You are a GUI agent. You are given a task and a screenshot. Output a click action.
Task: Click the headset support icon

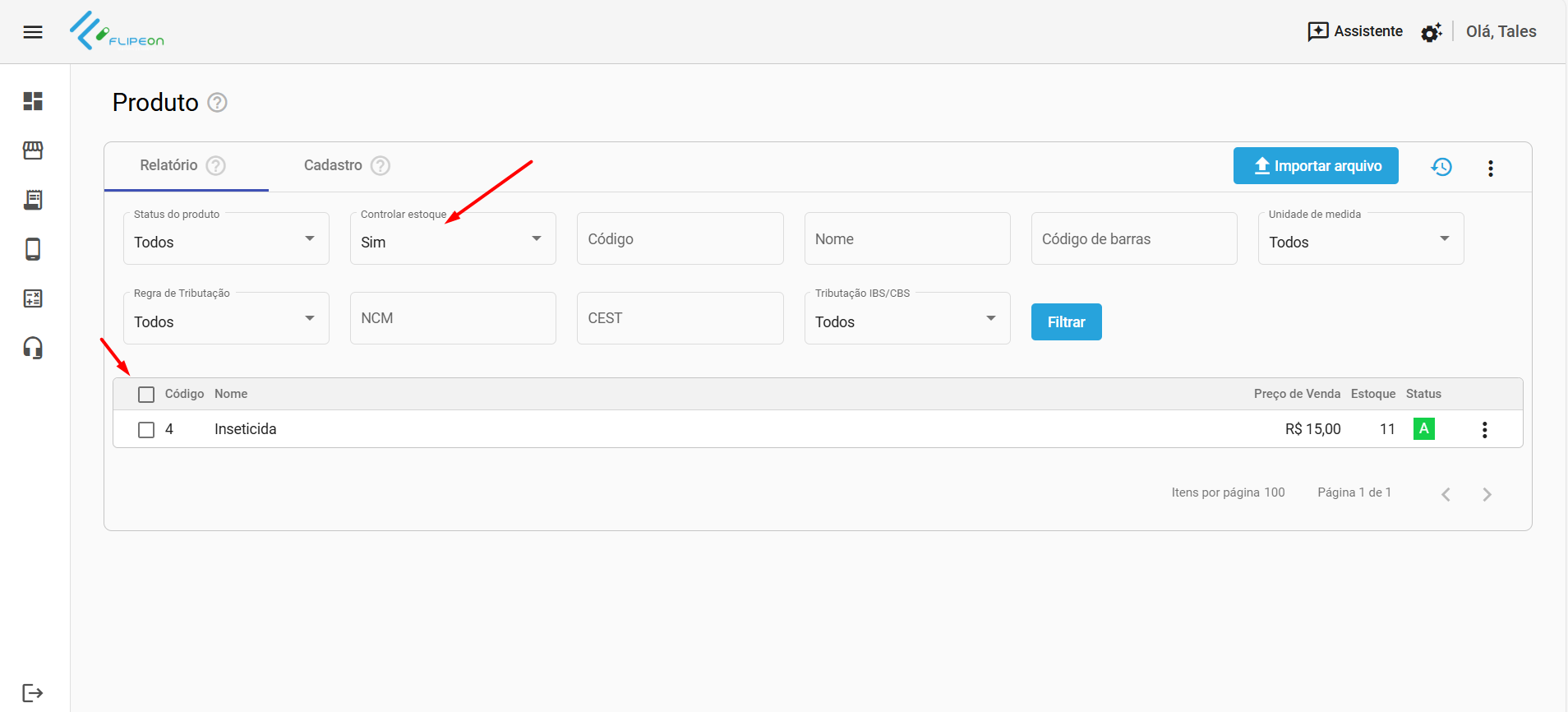click(x=33, y=348)
